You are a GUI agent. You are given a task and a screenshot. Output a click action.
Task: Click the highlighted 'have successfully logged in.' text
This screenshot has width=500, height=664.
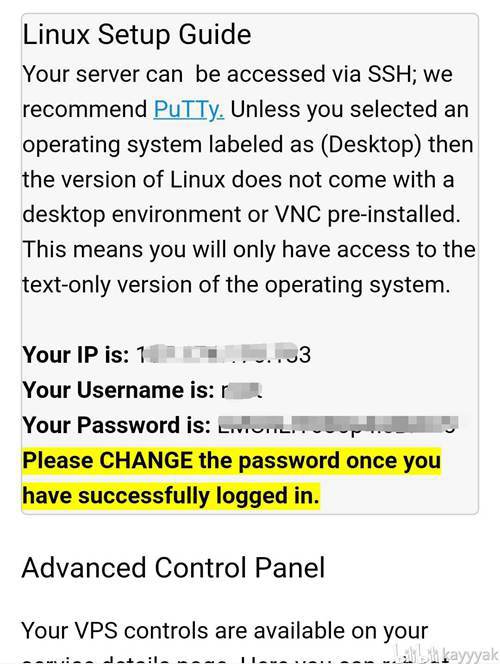(171, 495)
